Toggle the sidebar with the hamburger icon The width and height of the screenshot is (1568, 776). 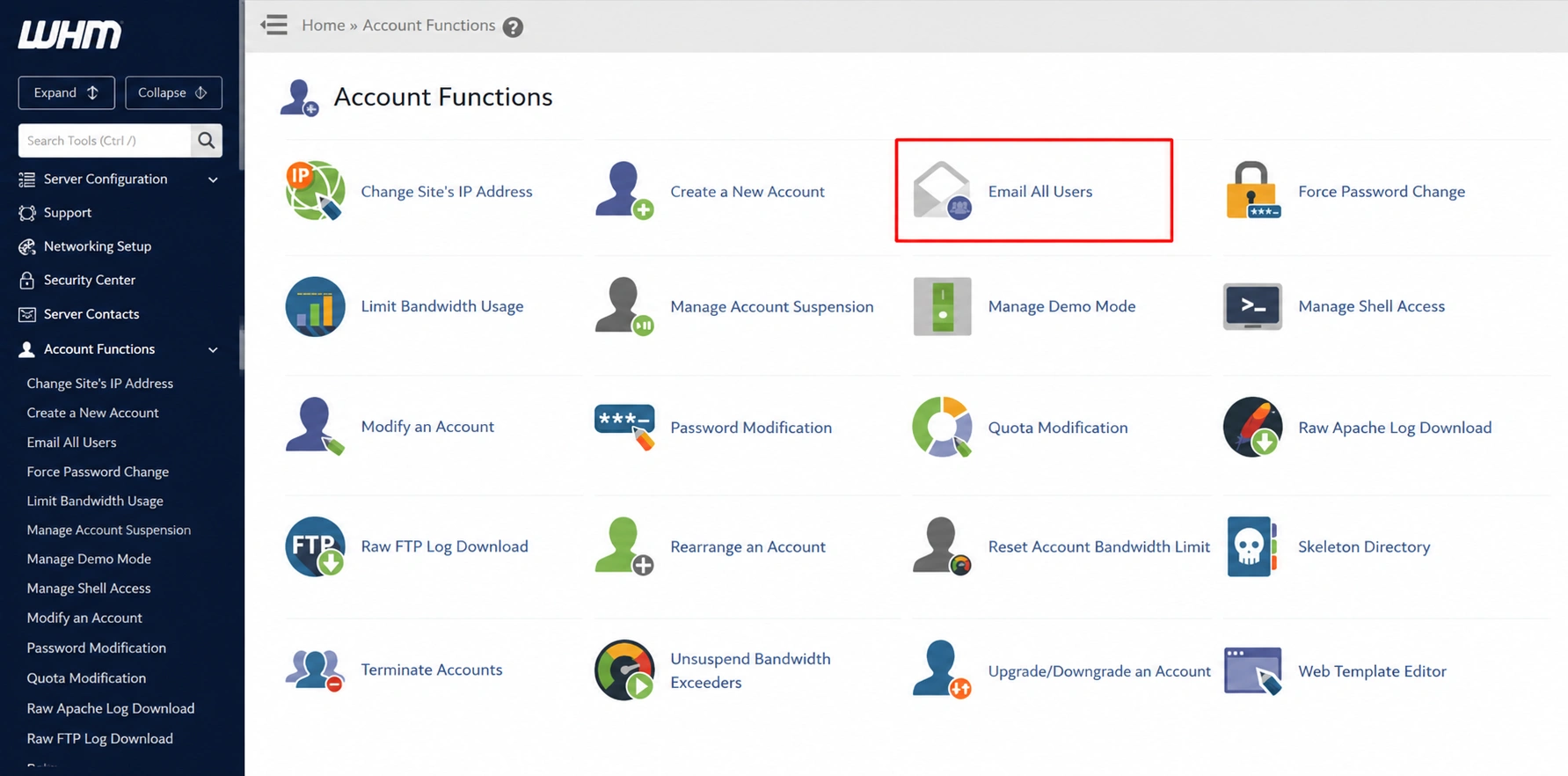click(x=274, y=25)
